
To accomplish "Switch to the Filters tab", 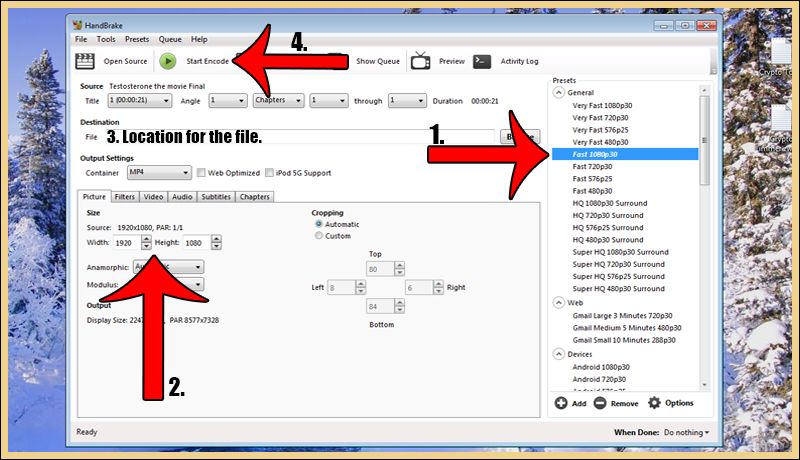I will point(124,197).
